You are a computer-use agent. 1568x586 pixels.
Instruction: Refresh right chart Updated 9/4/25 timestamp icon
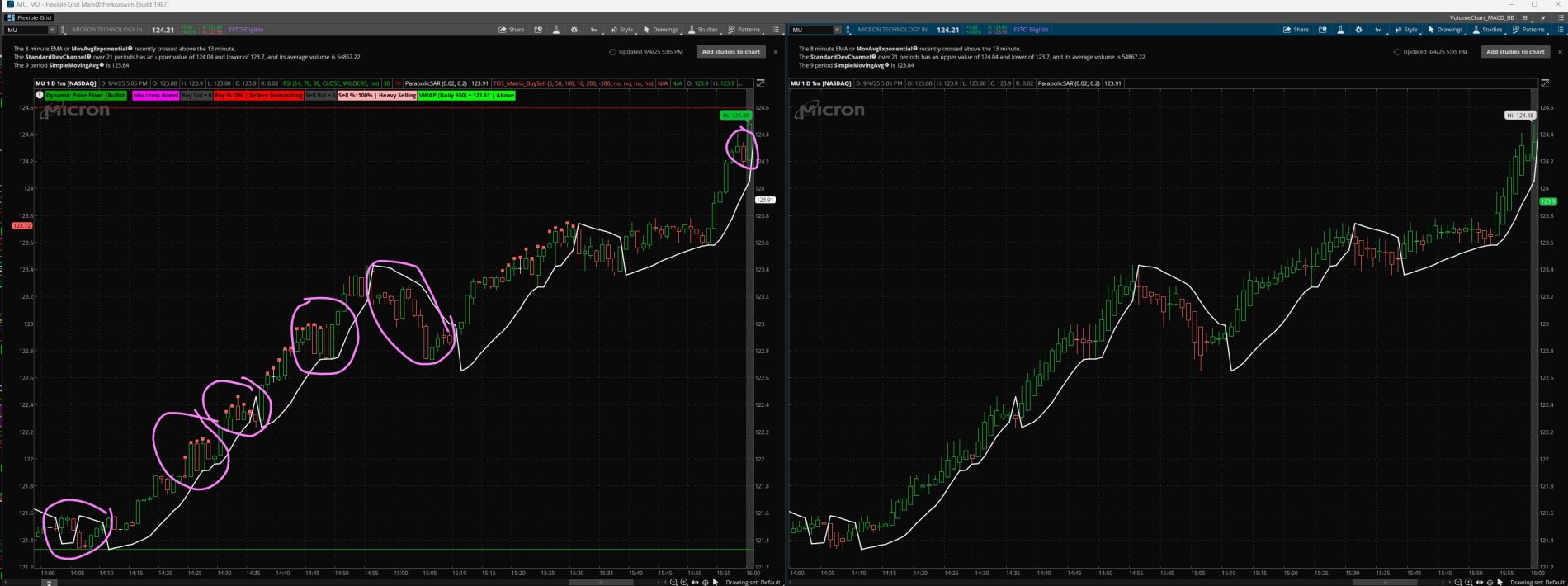click(1397, 51)
